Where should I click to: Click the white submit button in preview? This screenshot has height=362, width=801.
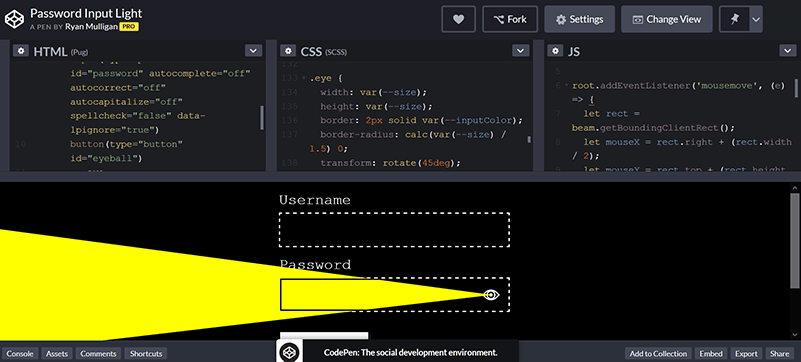[x=324, y=335]
